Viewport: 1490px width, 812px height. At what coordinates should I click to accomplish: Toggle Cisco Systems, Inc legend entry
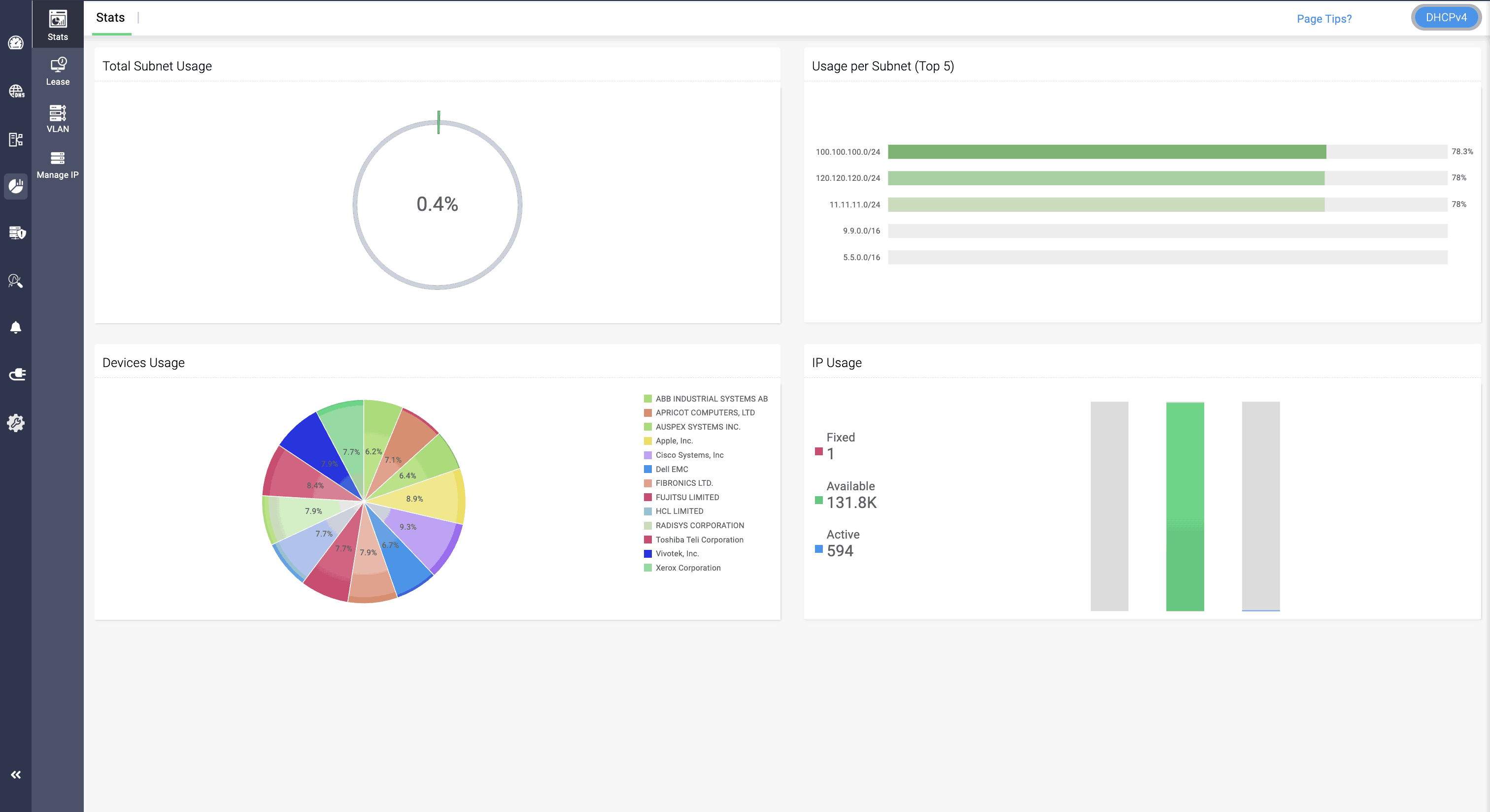689,455
